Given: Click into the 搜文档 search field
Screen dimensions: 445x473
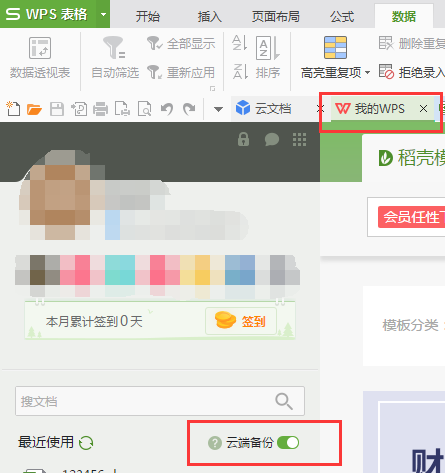Looking at the screenshot, I should pyautogui.click(x=160, y=401).
